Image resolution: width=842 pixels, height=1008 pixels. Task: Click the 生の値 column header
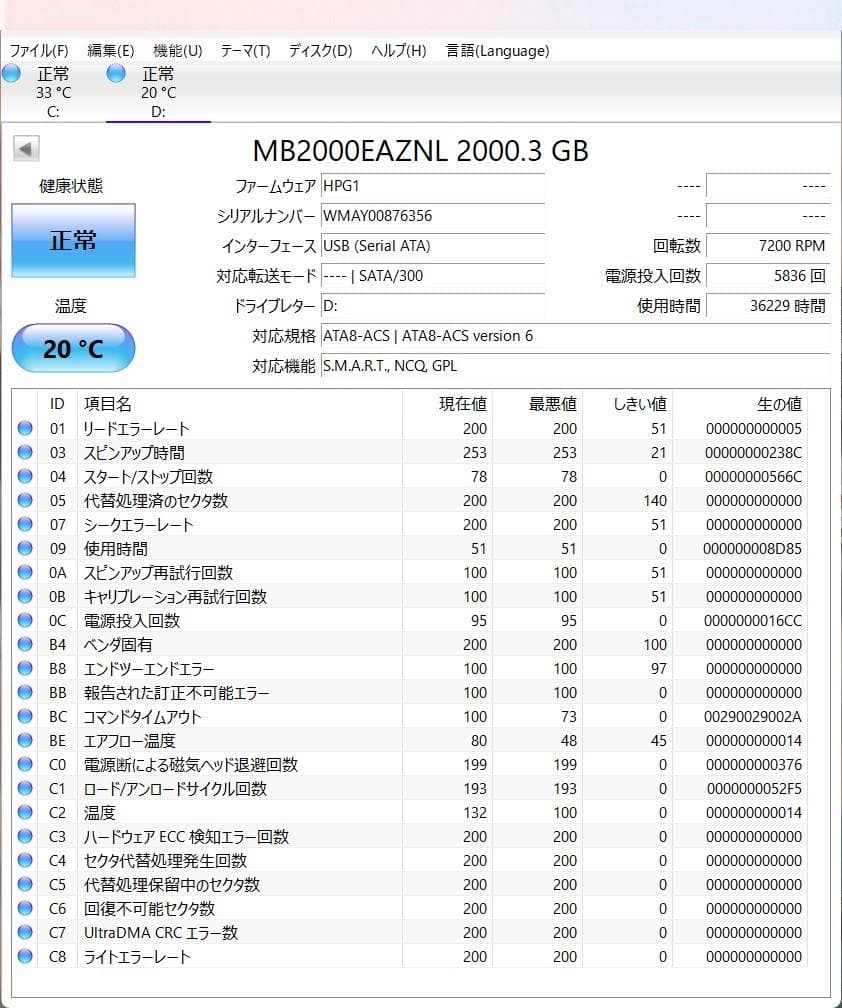click(779, 404)
